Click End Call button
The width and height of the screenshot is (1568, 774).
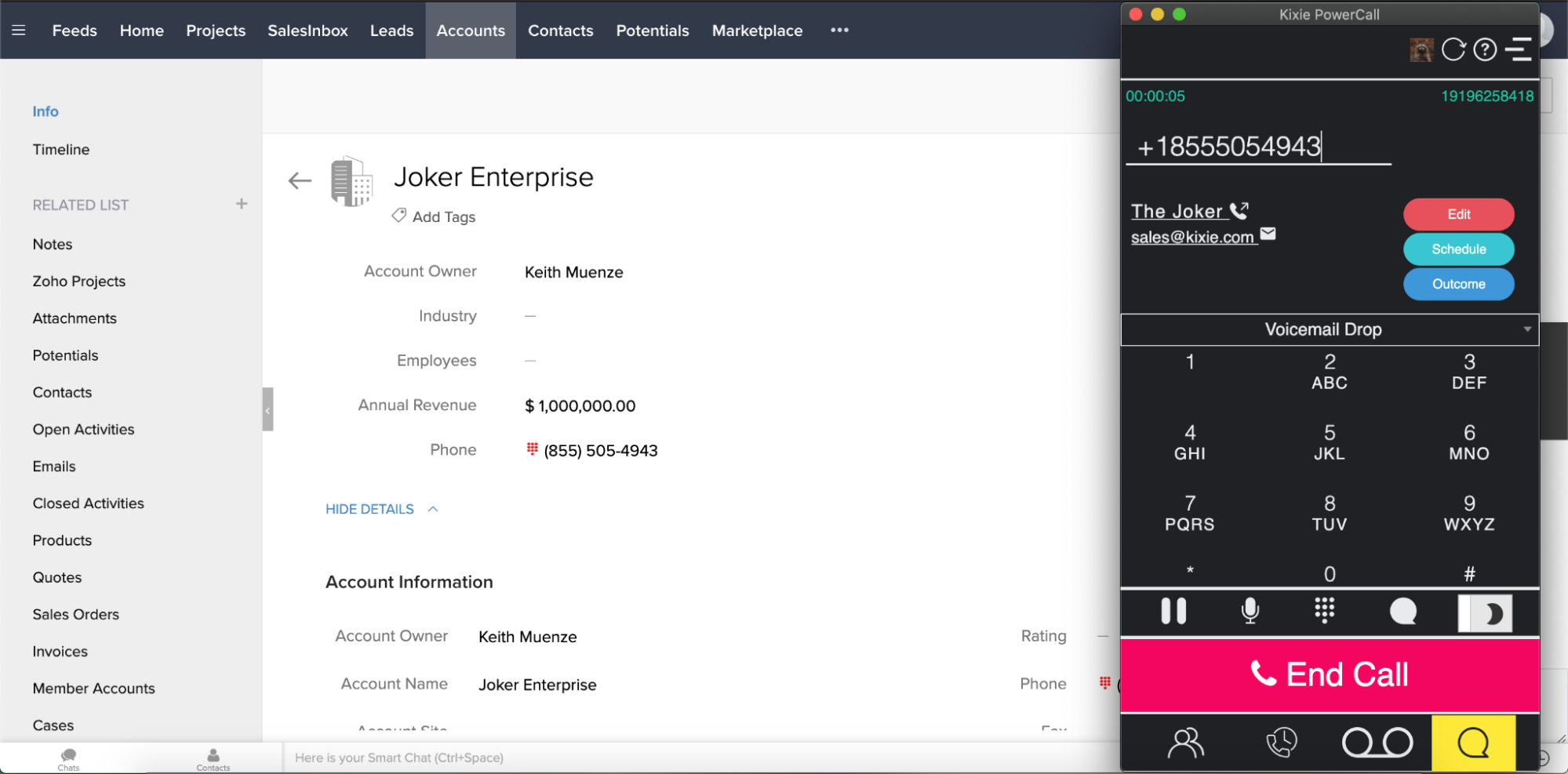(x=1330, y=675)
